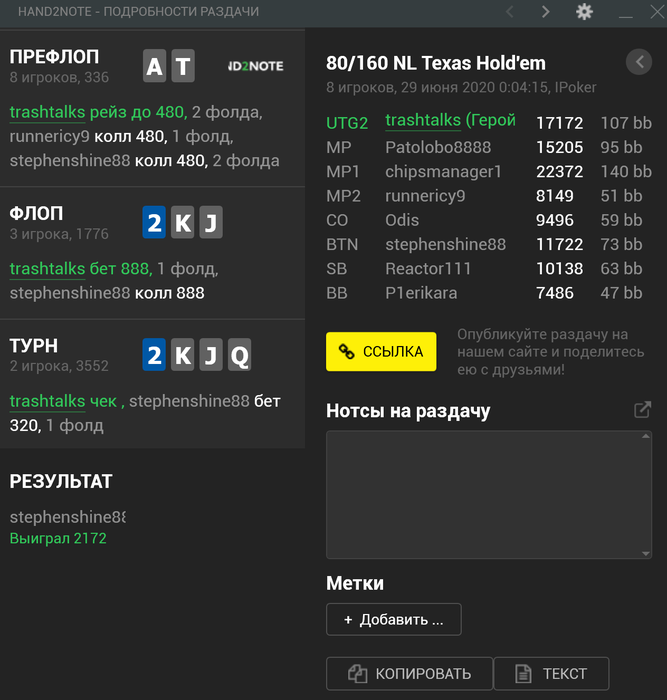
Task: Select the Ace hole card
Action: tap(154, 66)
